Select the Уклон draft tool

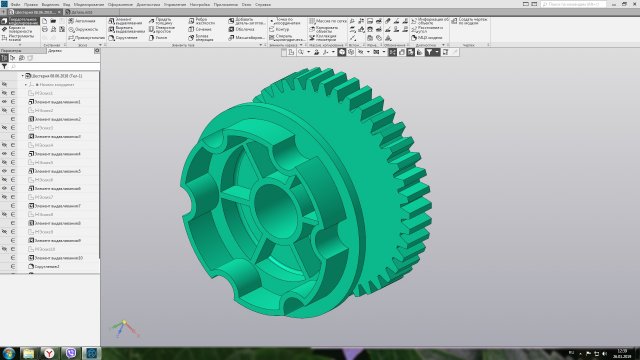(158, 38)
